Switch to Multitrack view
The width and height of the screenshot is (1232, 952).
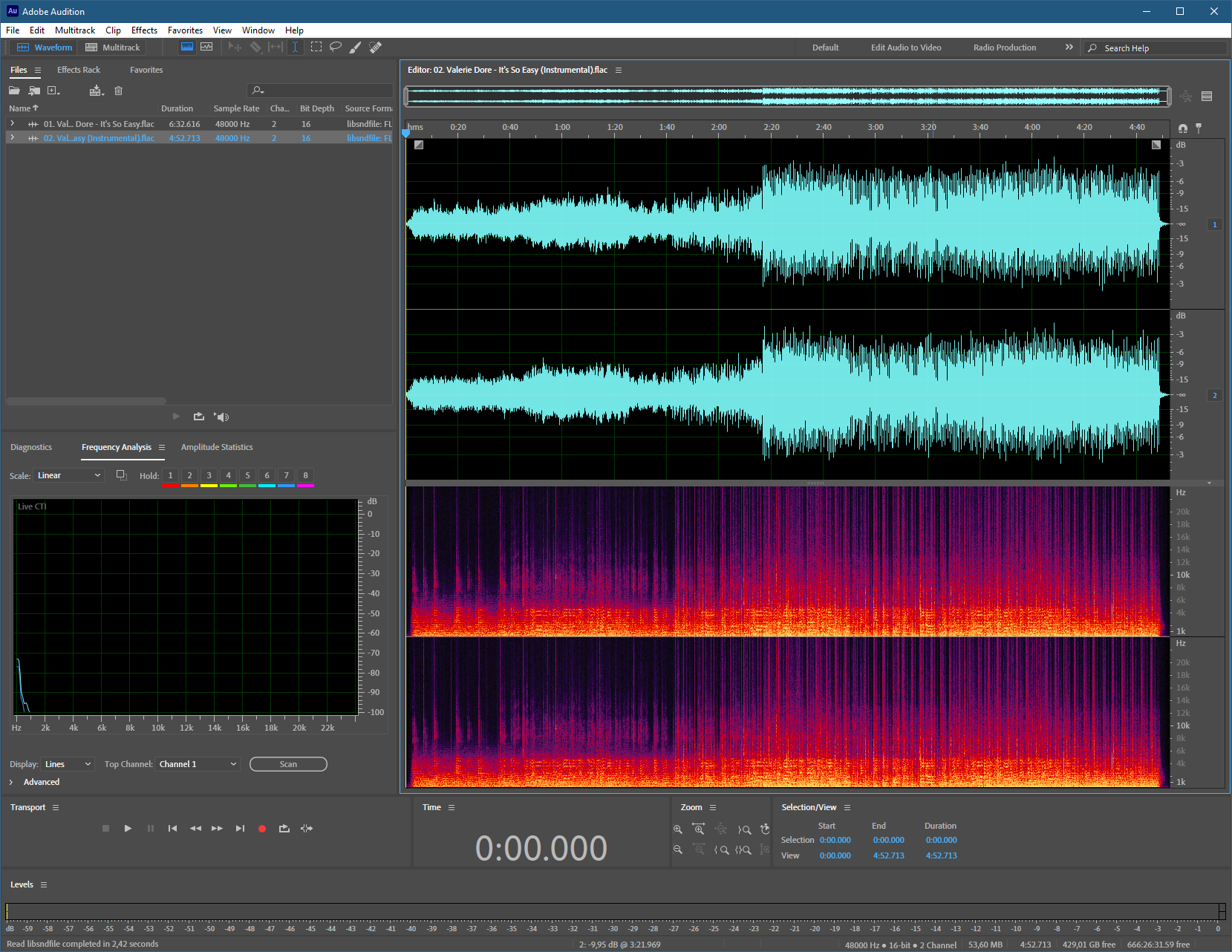(x=113, y=47)
